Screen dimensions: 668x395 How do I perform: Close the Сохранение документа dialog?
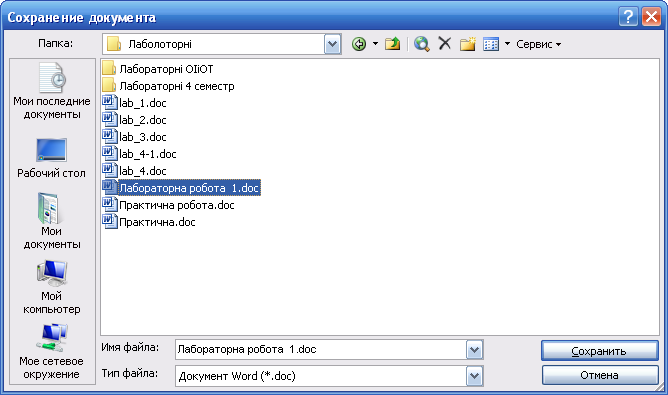651,17
